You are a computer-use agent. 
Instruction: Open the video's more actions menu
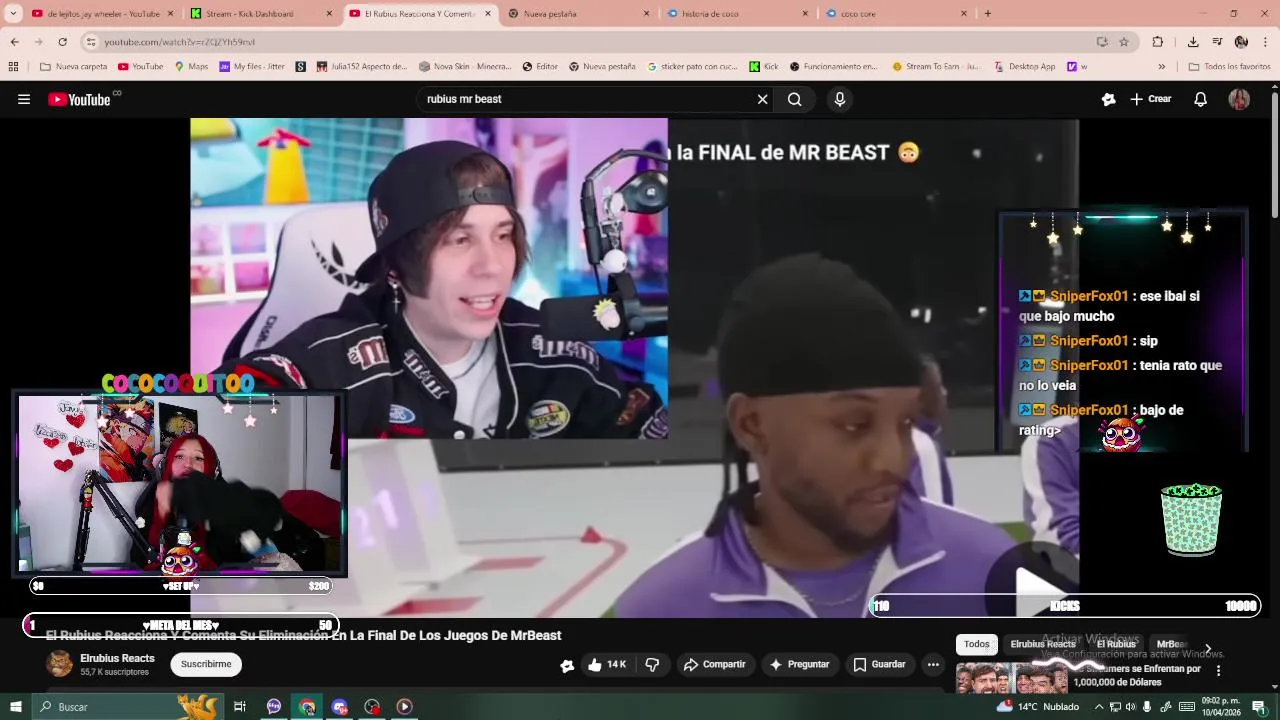933,664
